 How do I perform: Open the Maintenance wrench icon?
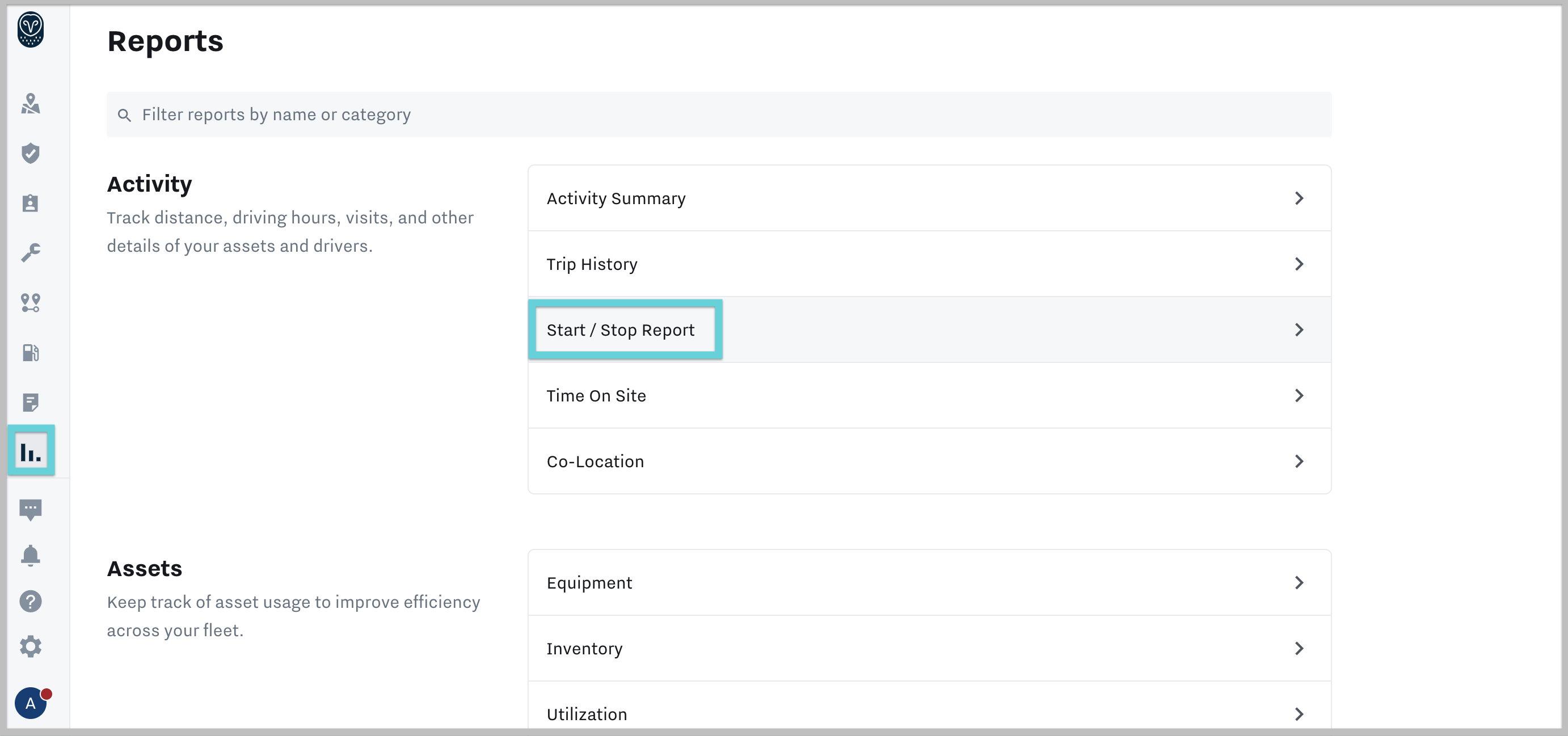pyautogui.click(x=31, y=252)
